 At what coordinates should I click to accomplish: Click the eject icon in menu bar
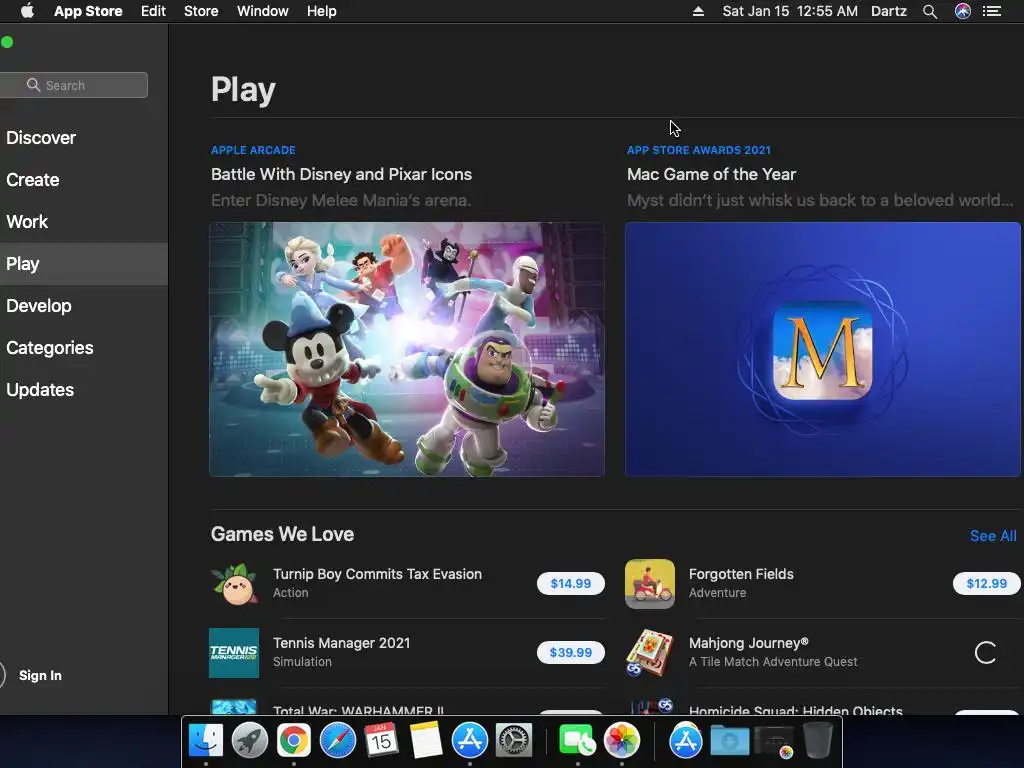pyautogui.click(x=698, y=11)
